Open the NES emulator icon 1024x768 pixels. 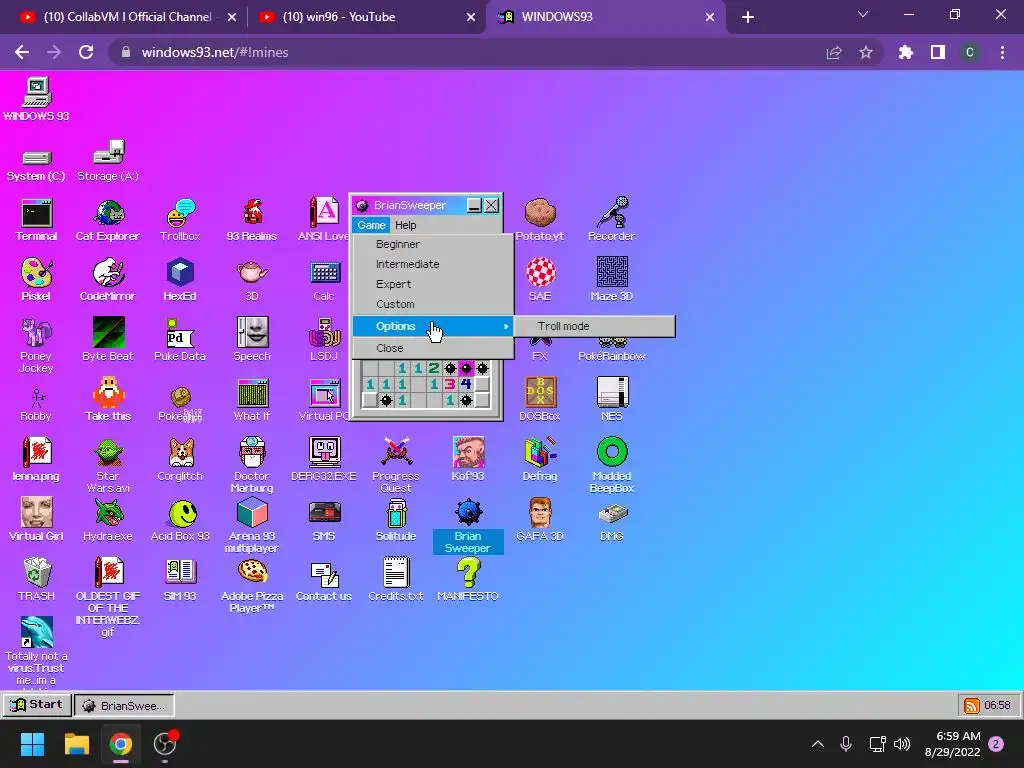pyautogui.click(x=612, y=400)
